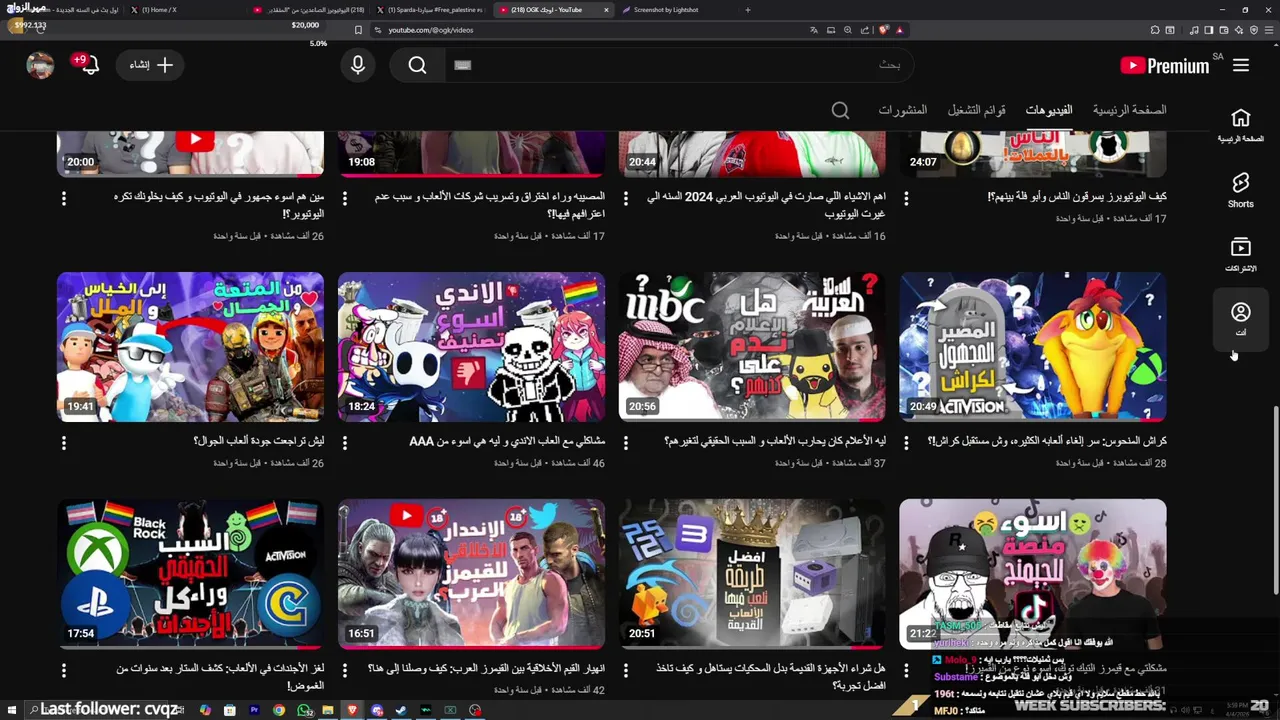
Task: Open the You section in sidebar
Action: pos(1240,319)
